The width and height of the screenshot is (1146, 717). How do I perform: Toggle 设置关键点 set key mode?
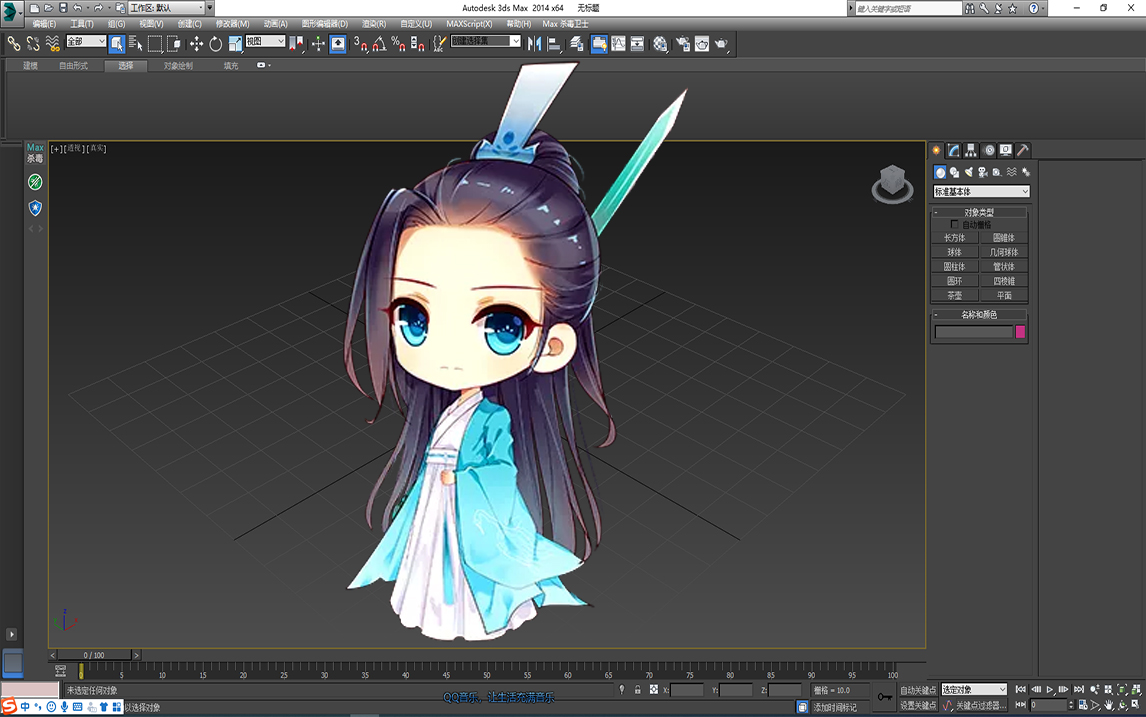917,705
